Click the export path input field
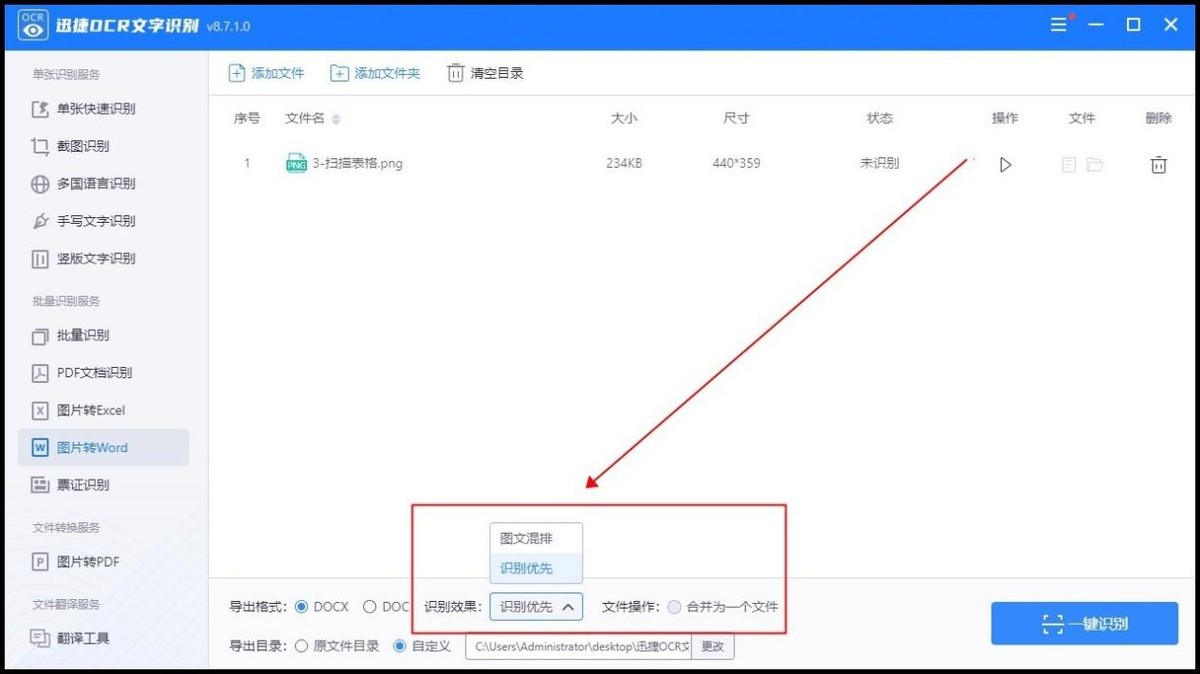The width and height of the screenshot is (1200, 674). [x=579, y=646]
